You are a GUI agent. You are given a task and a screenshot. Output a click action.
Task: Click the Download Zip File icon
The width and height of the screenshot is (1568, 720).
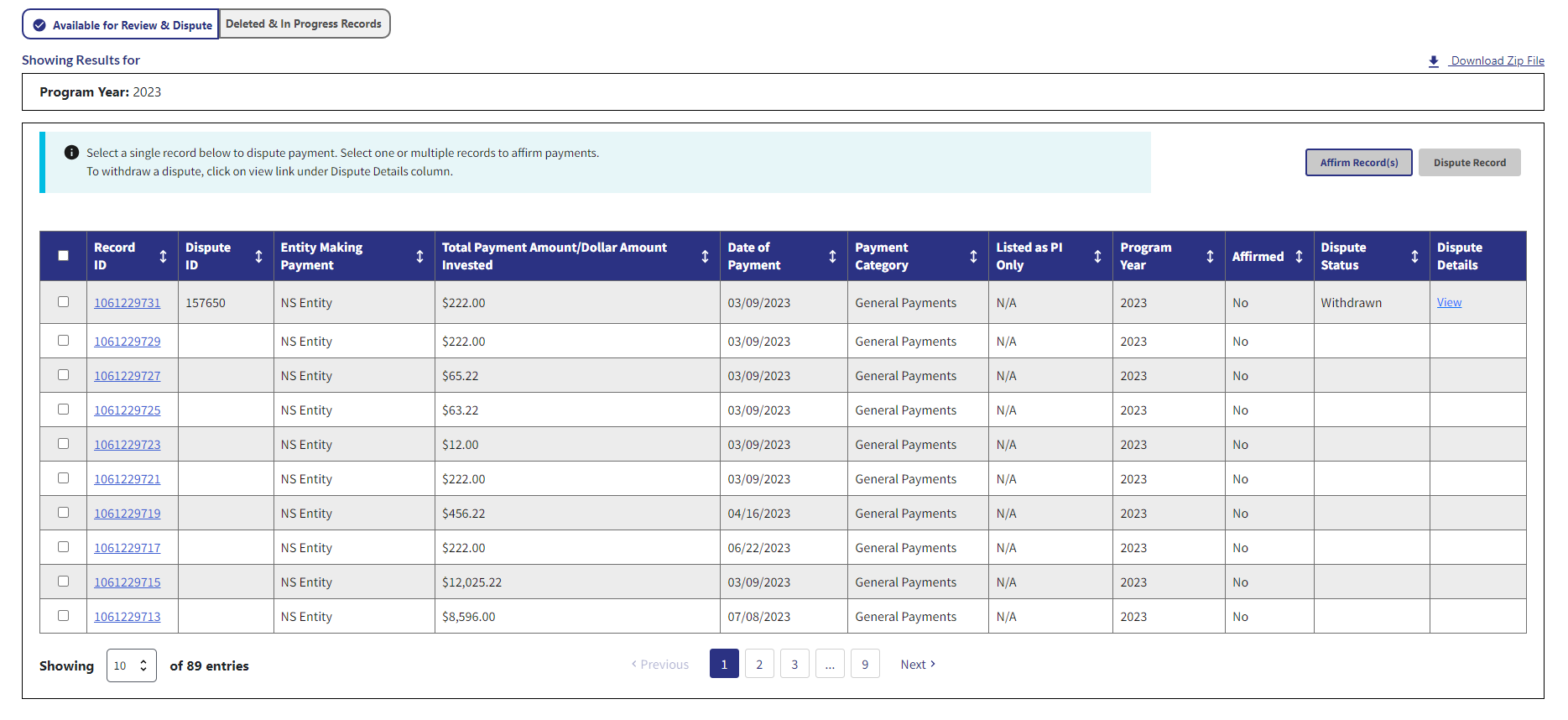1434,61
